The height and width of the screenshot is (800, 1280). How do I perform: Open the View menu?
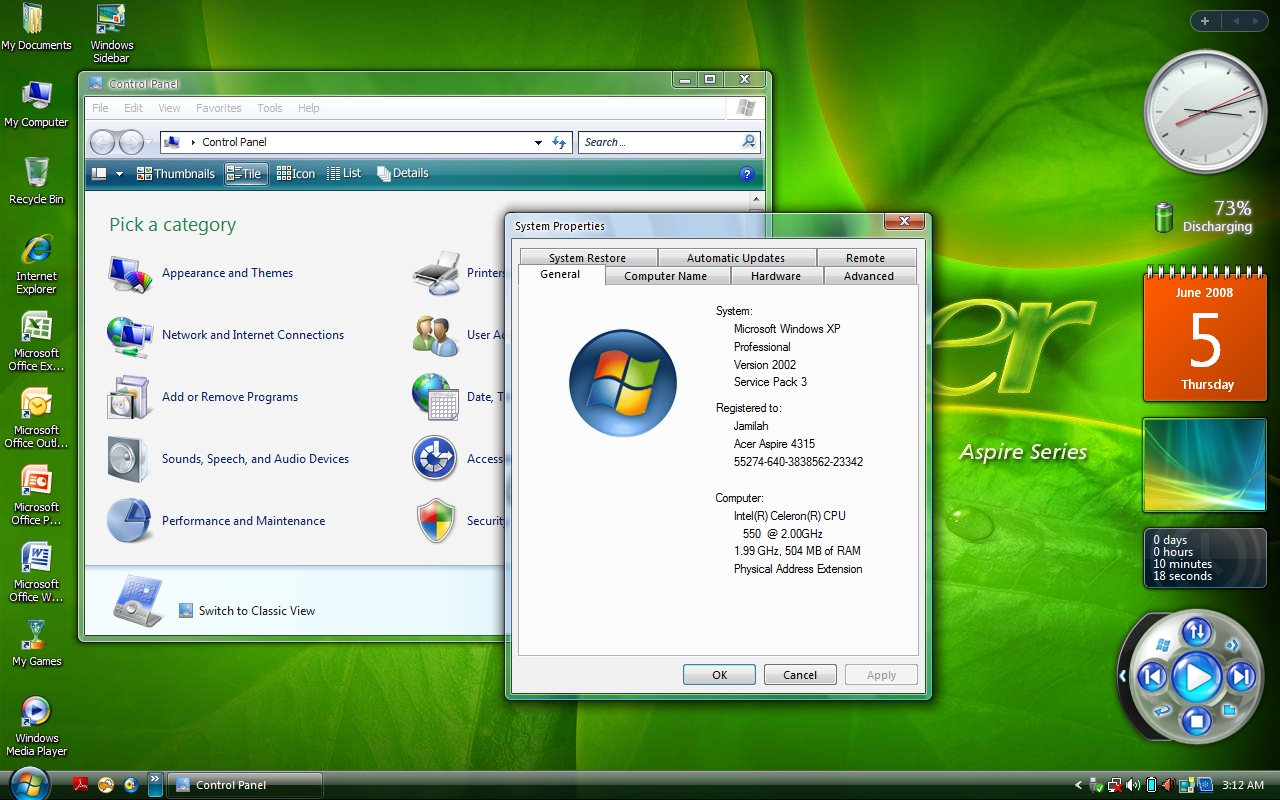169,108
